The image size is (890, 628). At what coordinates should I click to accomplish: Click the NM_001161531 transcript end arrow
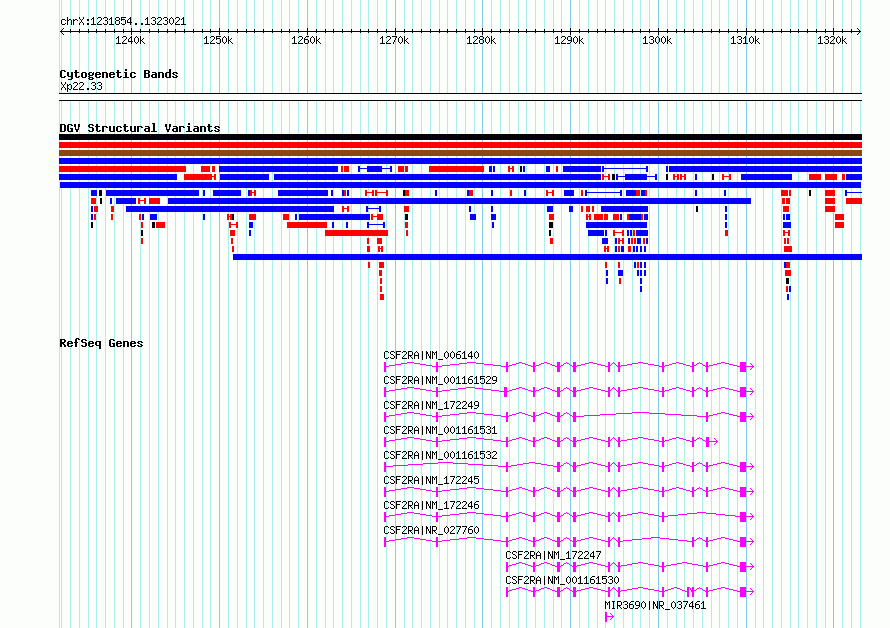[713, 441]
